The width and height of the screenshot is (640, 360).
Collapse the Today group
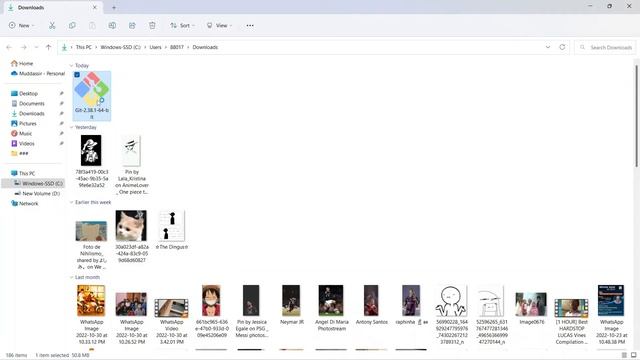71,65
